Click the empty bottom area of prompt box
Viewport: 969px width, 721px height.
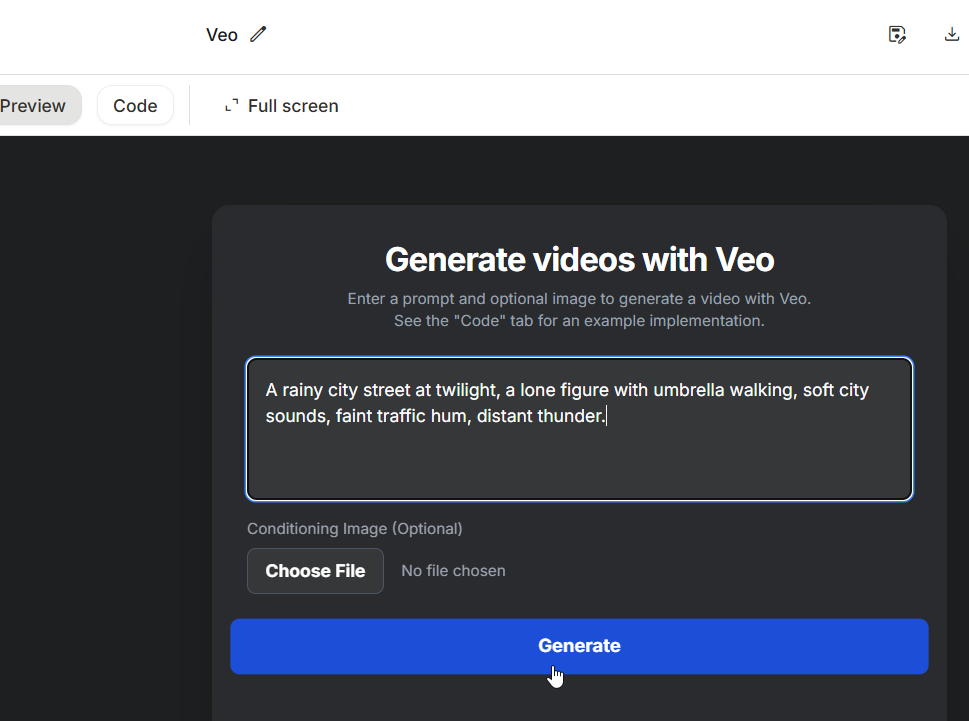pyautogui.click(x=579, y=467)
